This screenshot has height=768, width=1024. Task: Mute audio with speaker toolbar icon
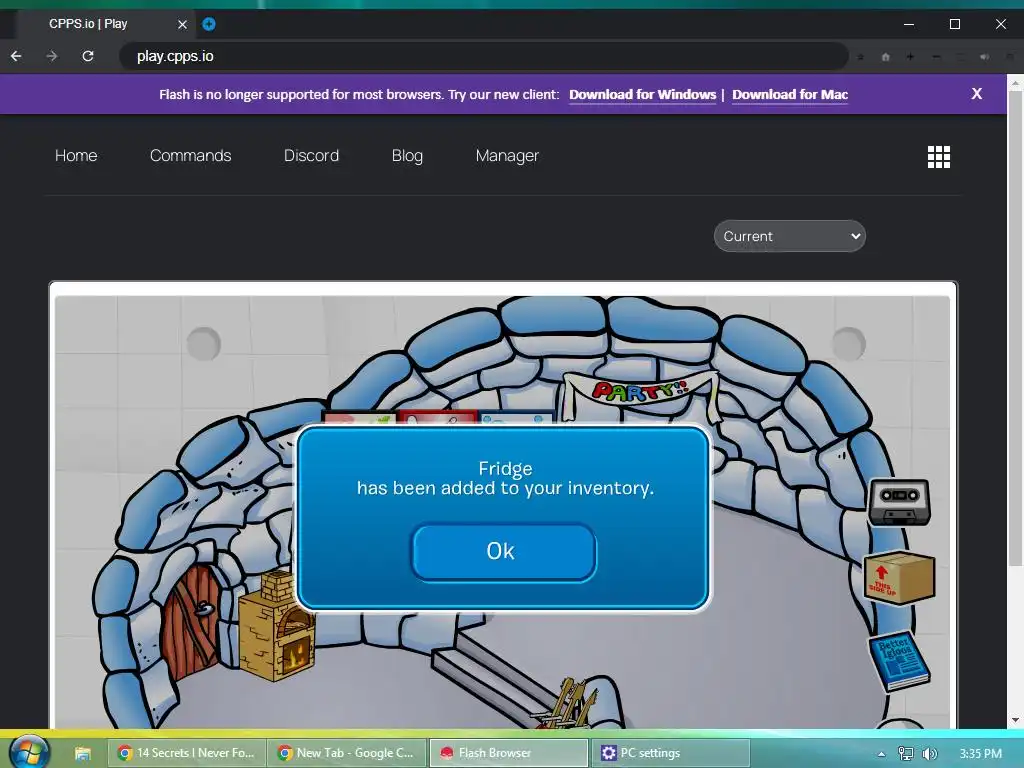pyautogui.click(x=984, y=57)
